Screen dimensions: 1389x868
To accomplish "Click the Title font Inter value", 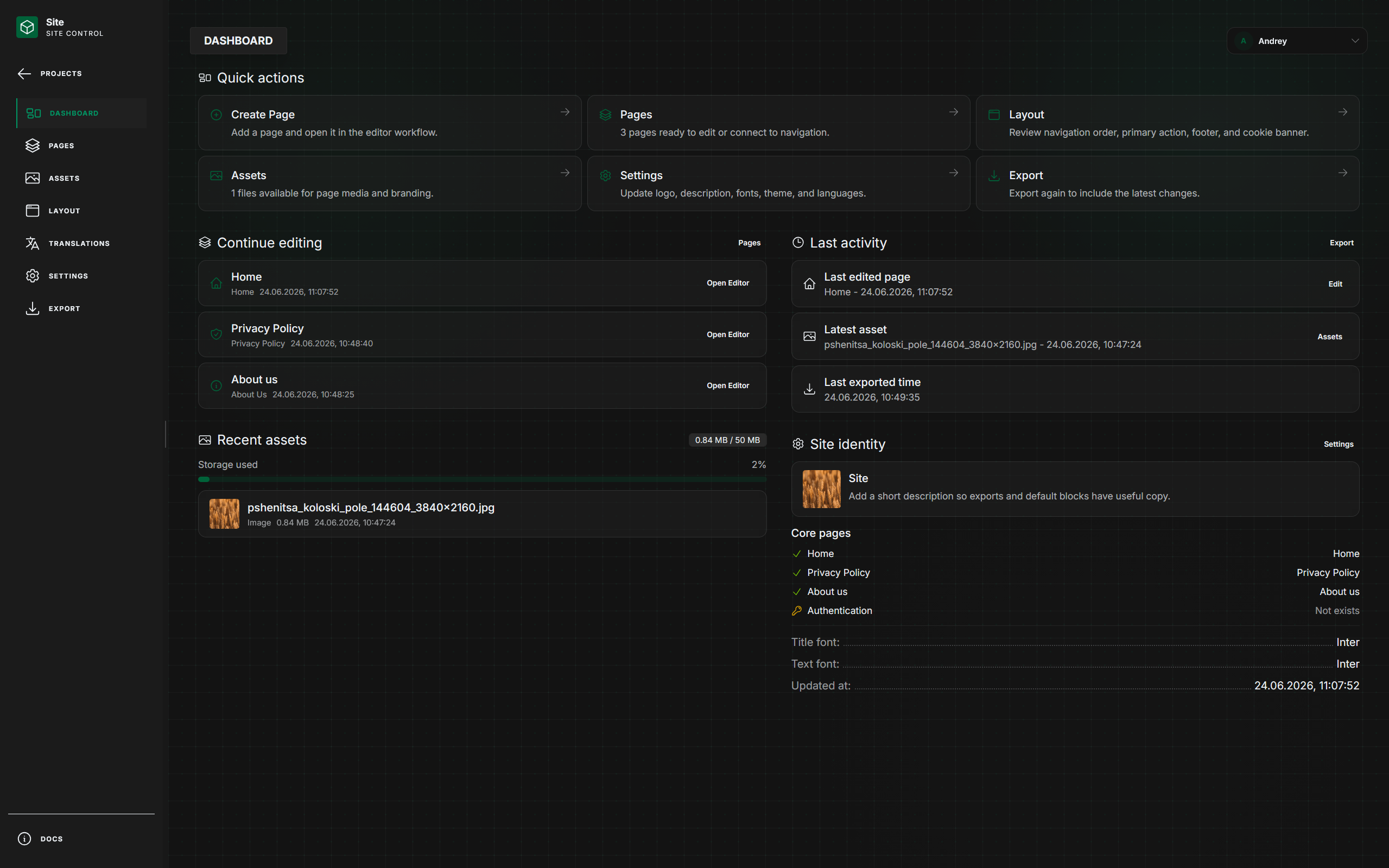I will 1348,642.
